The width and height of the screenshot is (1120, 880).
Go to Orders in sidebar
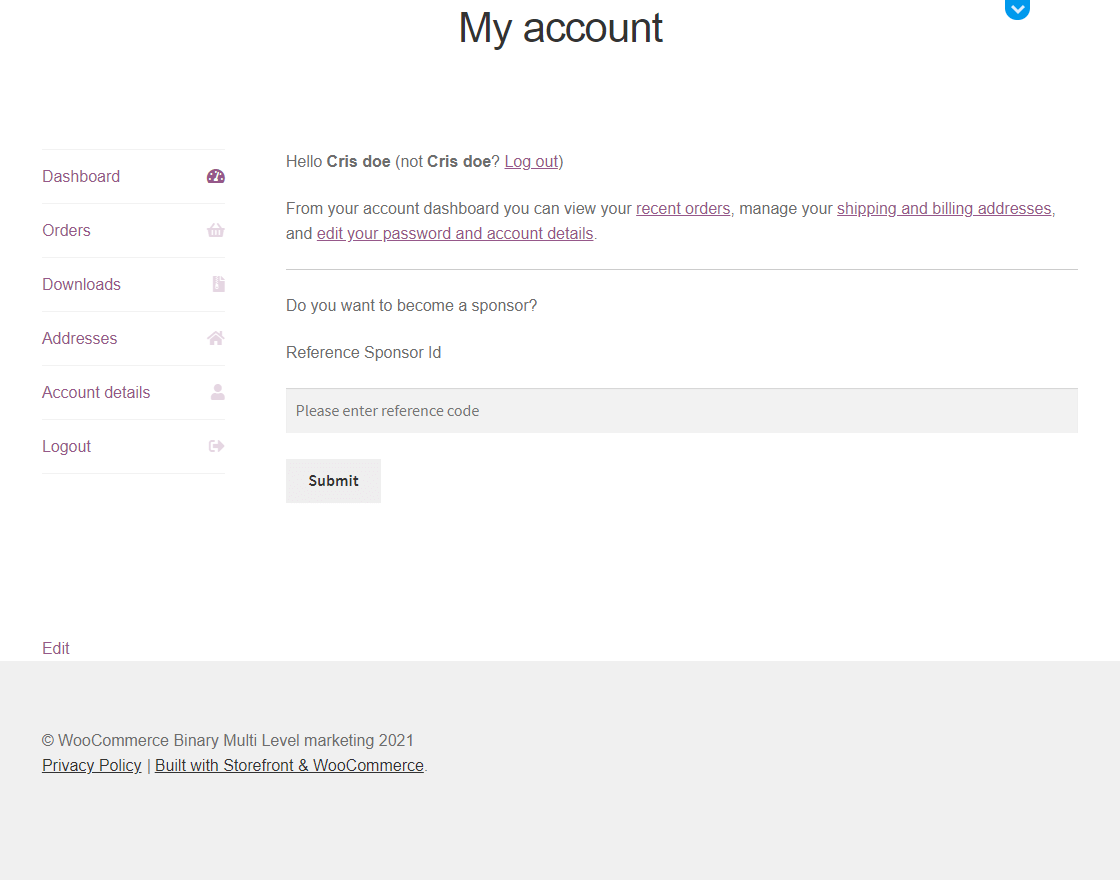tap(66, 231)
